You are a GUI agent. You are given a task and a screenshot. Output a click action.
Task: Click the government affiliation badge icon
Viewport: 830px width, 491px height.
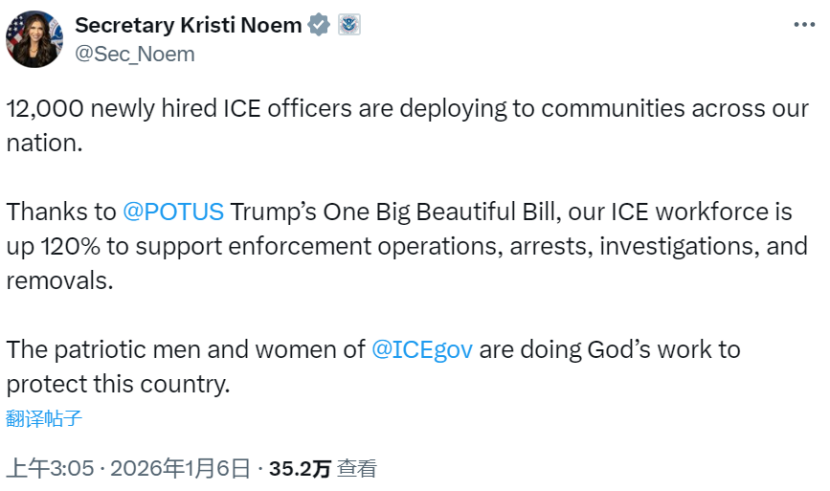pos(348,26)
